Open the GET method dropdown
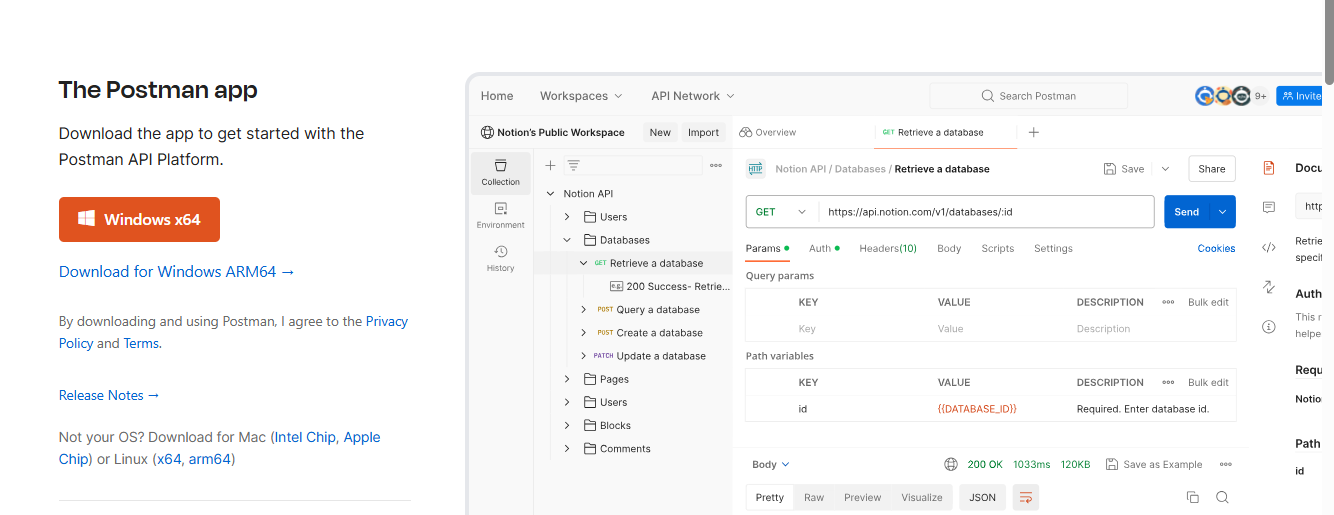Image resolution: width=1334 pixels, height=515 pixels. [782, 212]
